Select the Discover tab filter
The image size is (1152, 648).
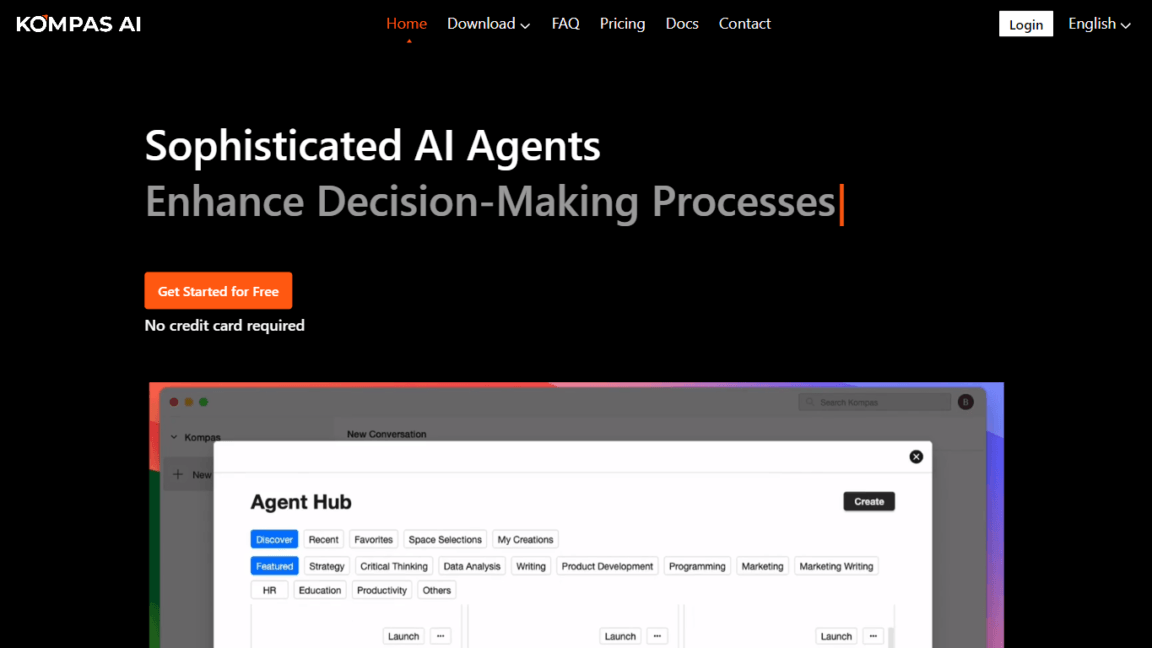(x=274, y=539)
